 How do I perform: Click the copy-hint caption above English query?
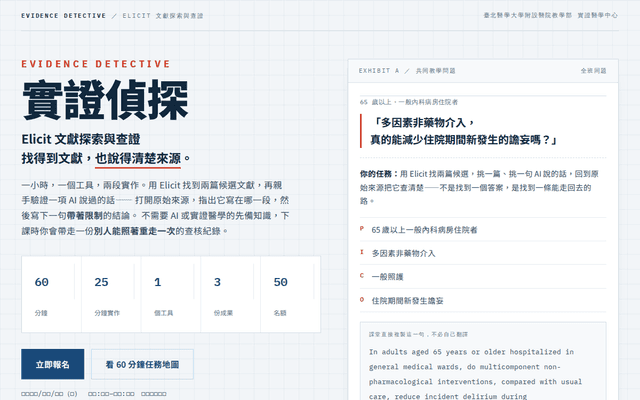point(418,334)
